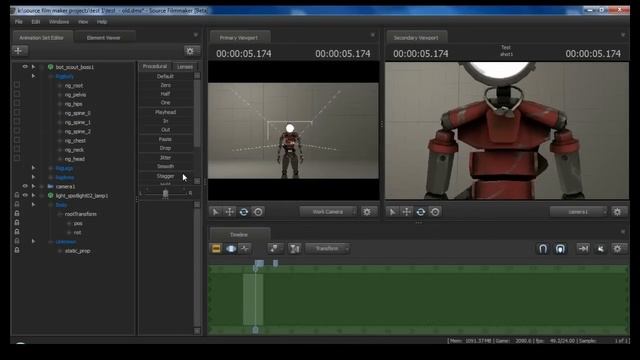
Task: Collapse the bot_scout_boss1 tree arrow
Action: (x=33, y=67)
